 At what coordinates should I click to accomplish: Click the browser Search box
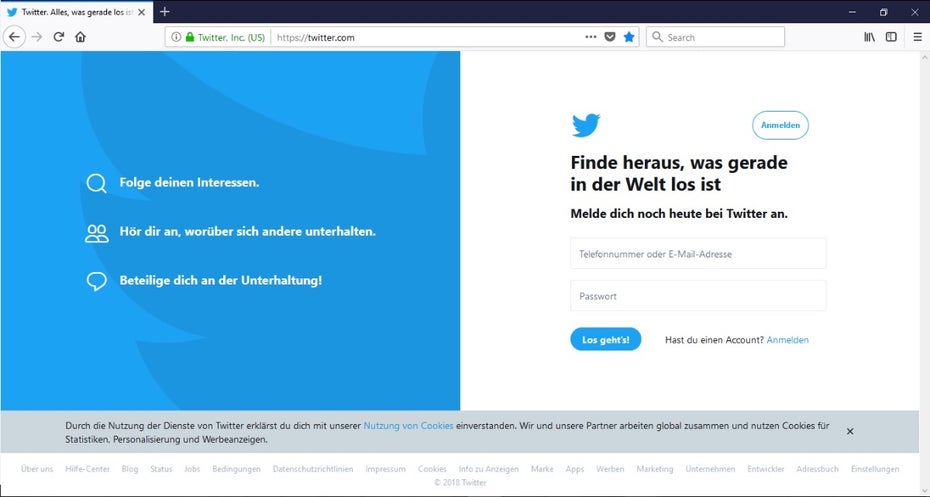click(715, 37)
